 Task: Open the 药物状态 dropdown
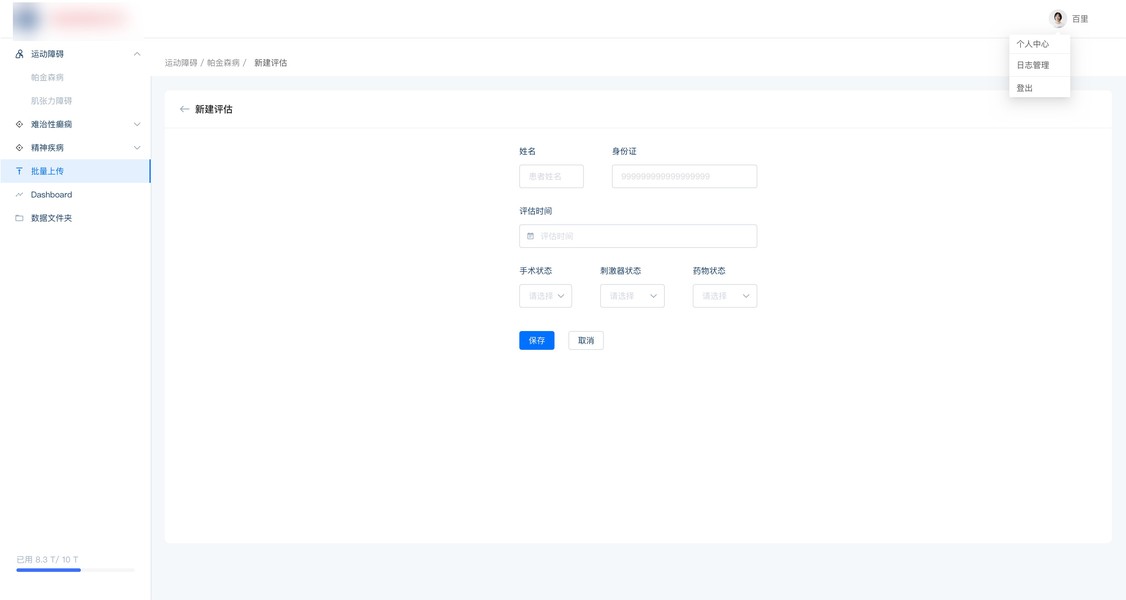point(725,296)
